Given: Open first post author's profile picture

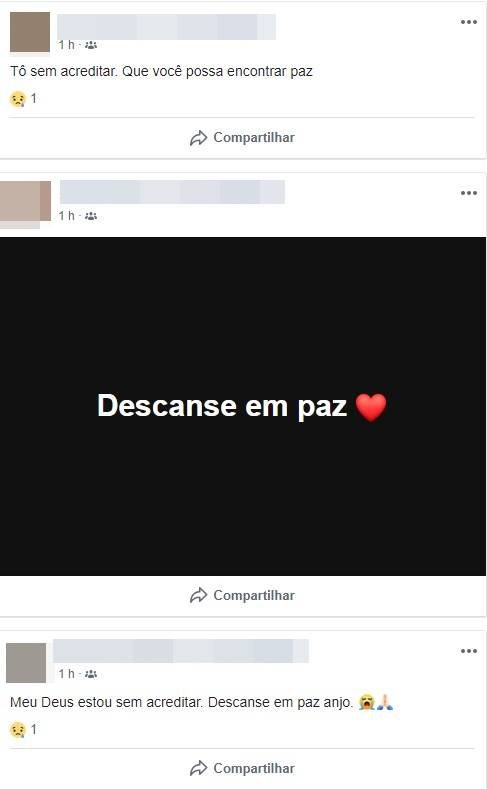Looking at the screenshot, I should 30,32.
